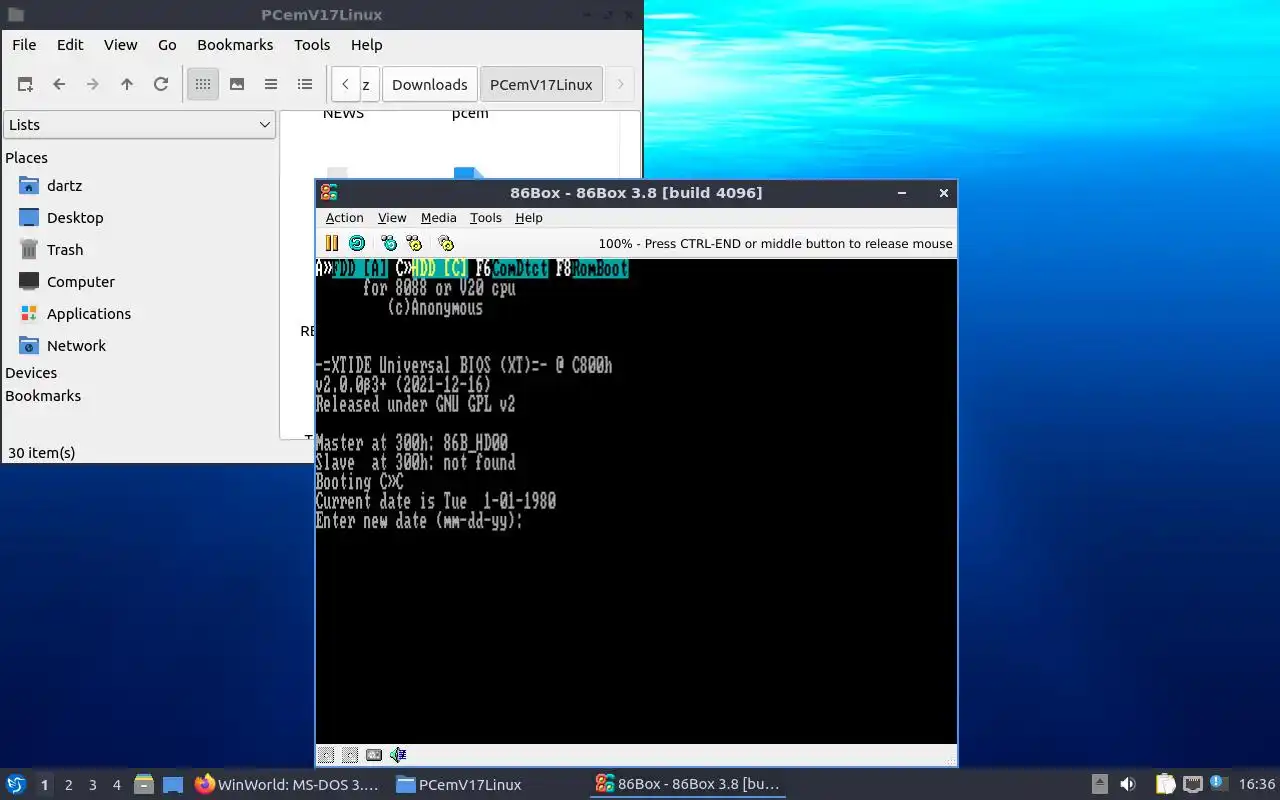
Task: Select Devices section in sidebar
Action: (31, 373)
